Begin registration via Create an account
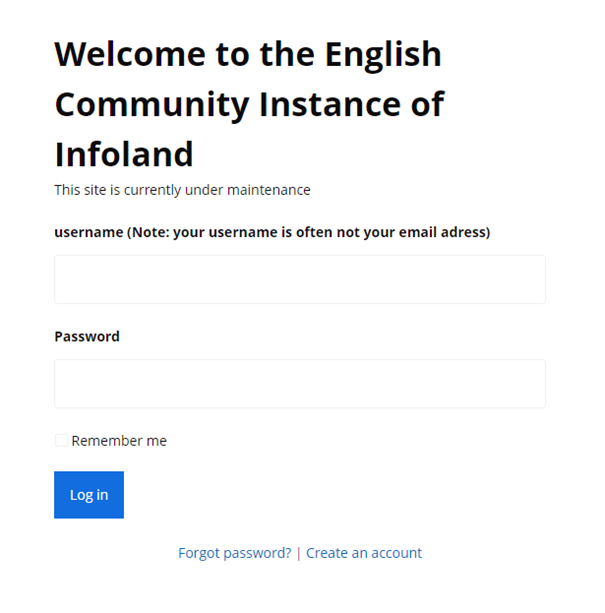605x613 pixels. point(364,553)
